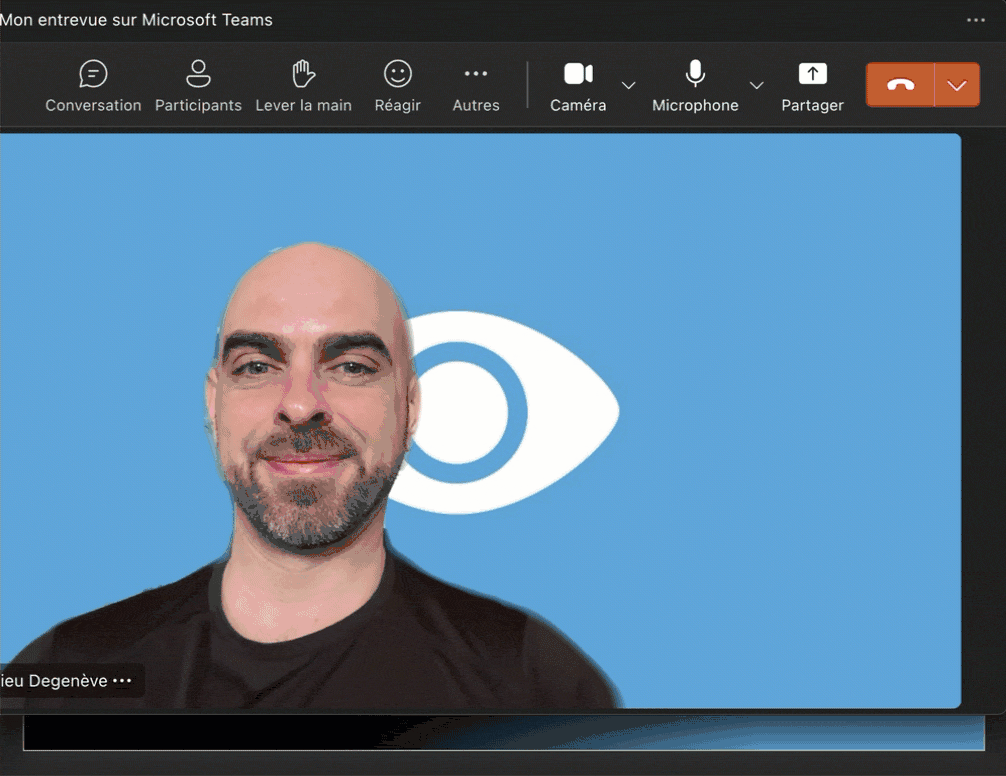
Task: Open the Autres three-dot options
Action: [x=476, y=74]
